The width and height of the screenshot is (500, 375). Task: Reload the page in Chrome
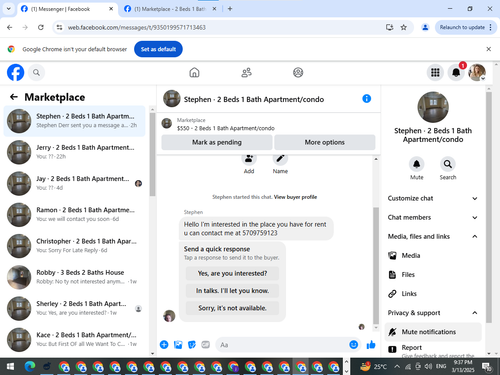pos(41,27)
